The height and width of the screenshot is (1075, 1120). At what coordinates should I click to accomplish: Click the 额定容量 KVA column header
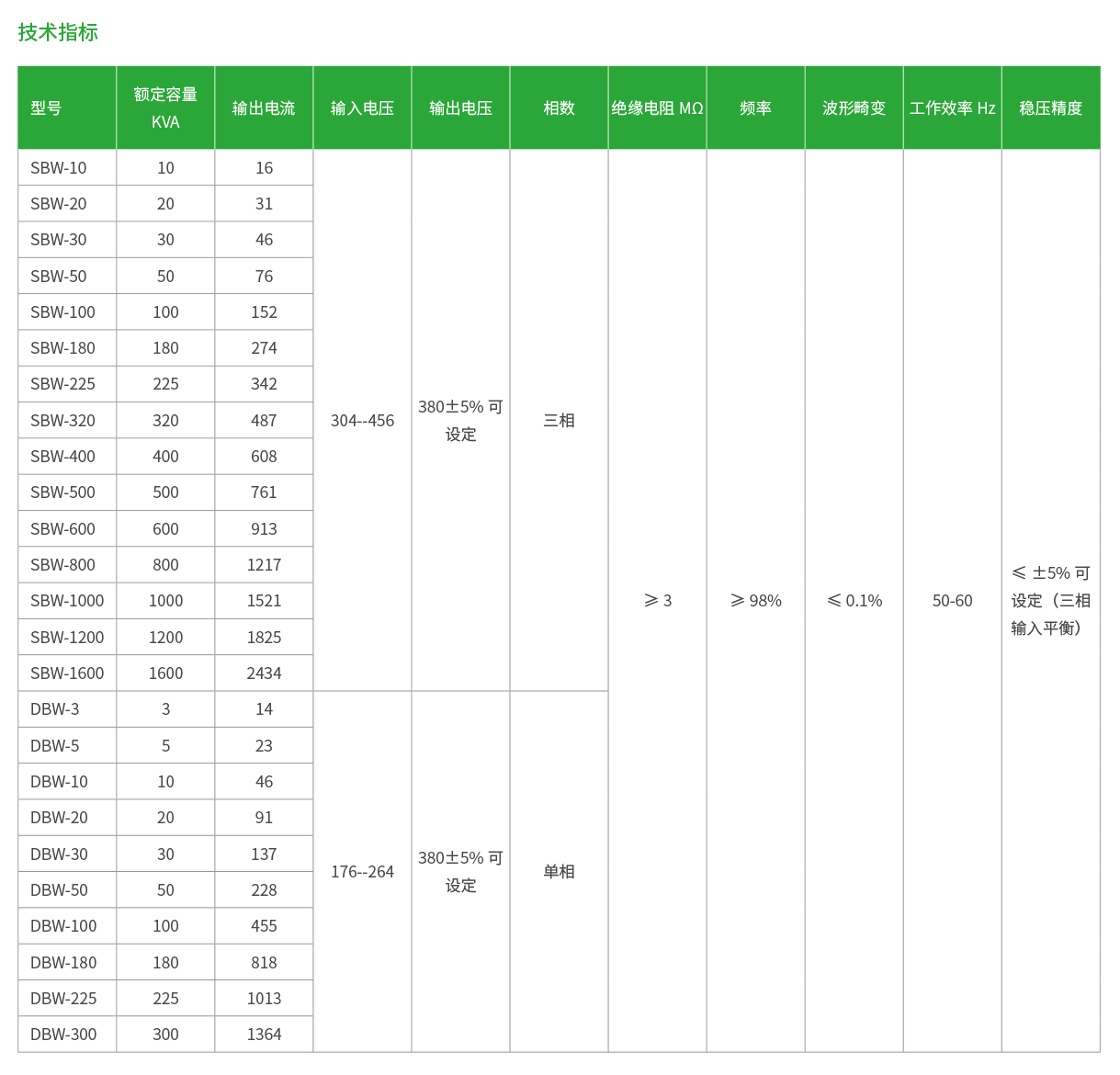click(x=165, y=108)
